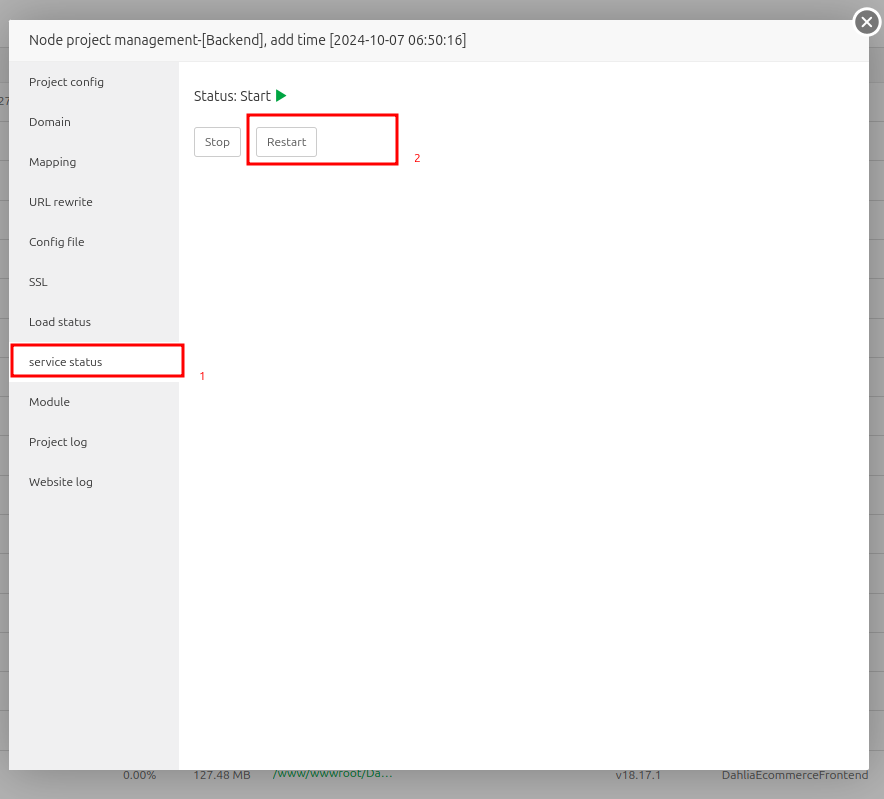Go to the Config file tab
884x799 pixels.
(x=56, y=242)
